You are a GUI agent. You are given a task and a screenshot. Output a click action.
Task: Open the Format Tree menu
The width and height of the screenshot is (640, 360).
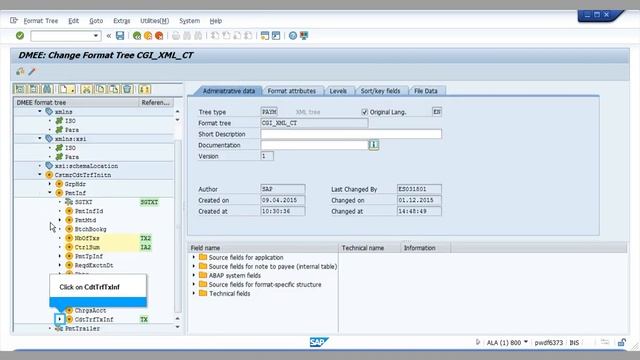[x=41, y=21]
